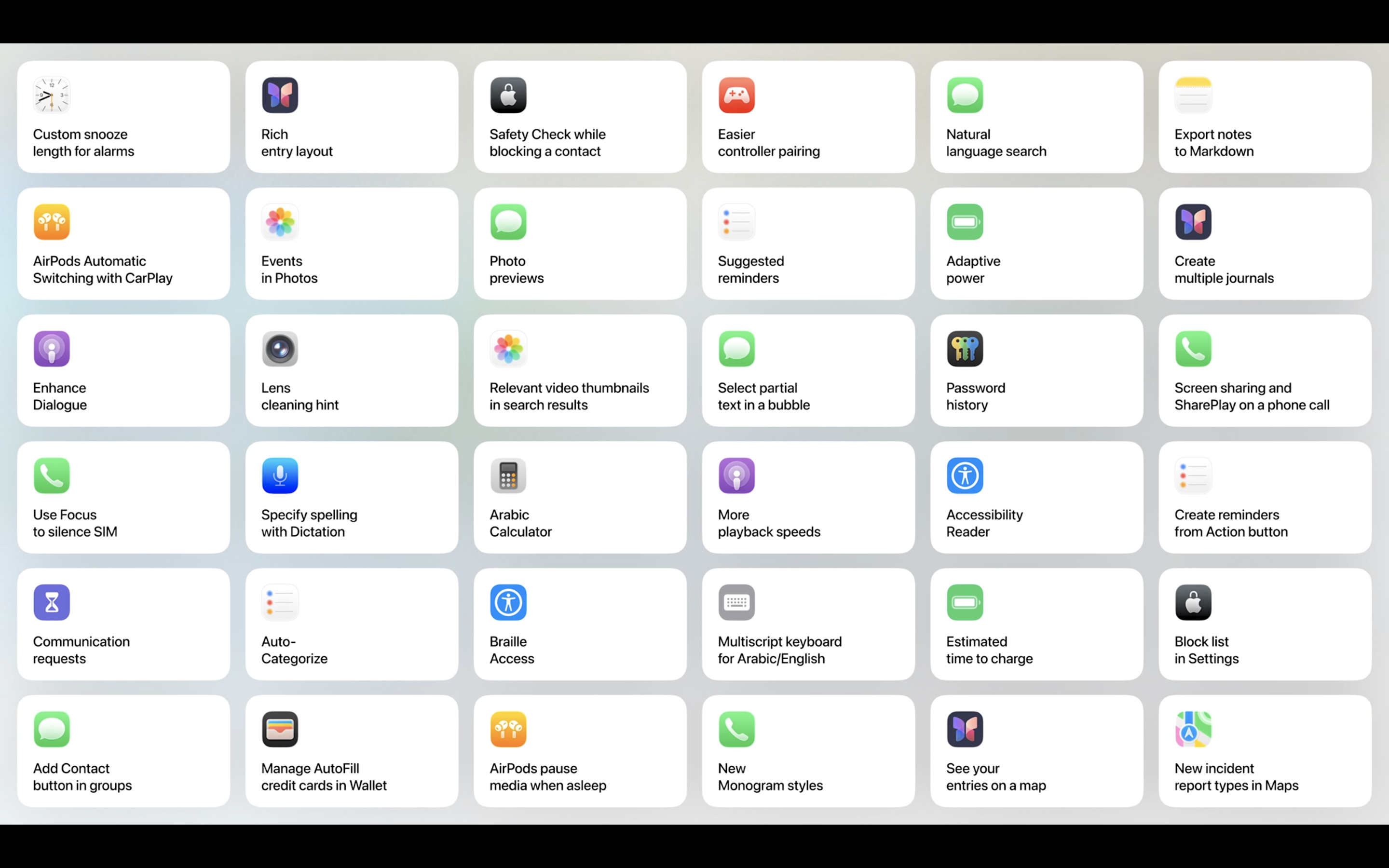
Task: Click the Calculator icon above Arabic Calculator
Action: pos(508,476)
